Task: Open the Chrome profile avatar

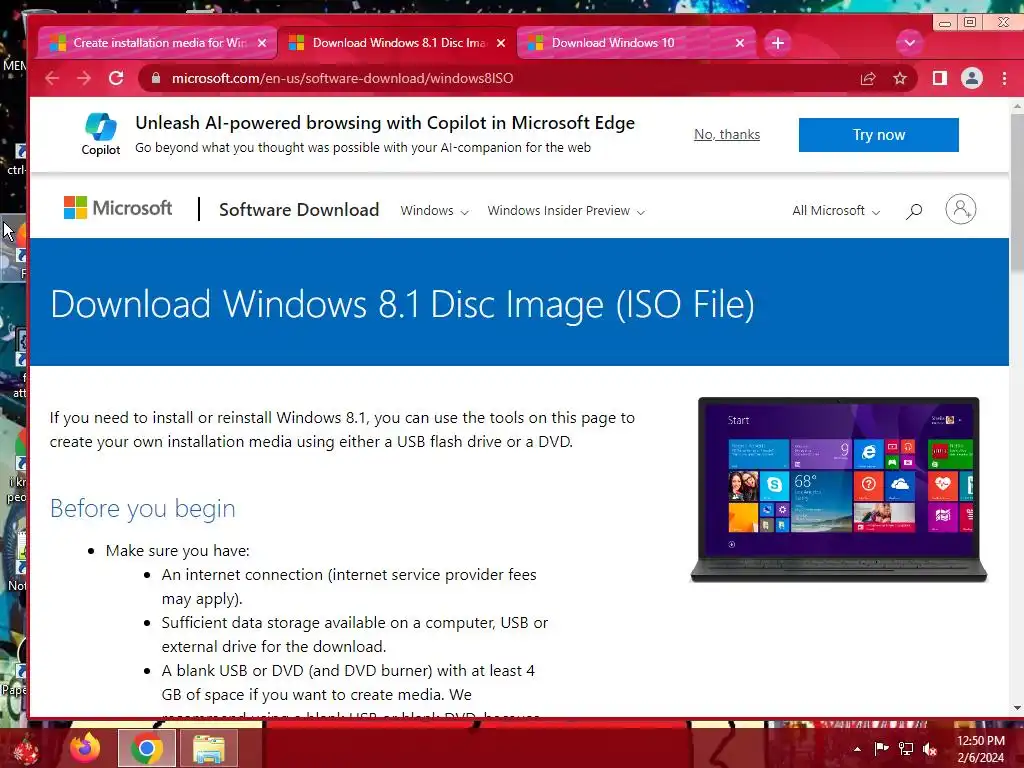Action: point(972,78)
